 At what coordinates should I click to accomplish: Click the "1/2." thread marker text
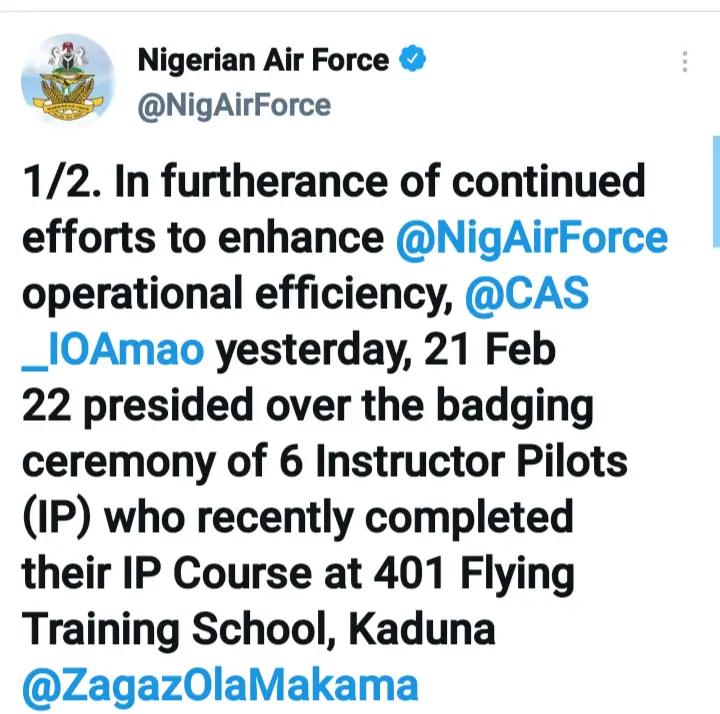[x=61, y=183]
